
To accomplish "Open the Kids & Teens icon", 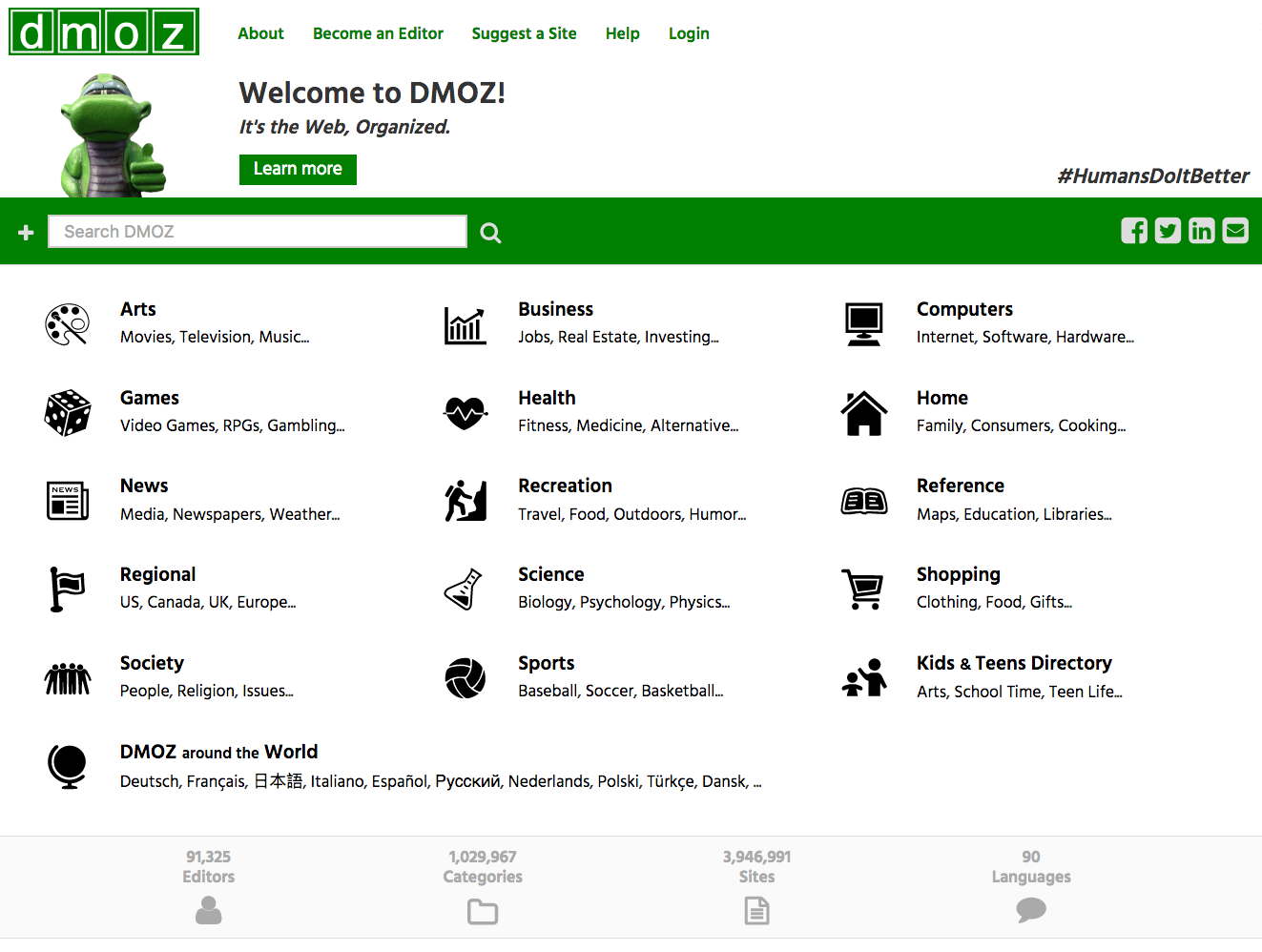I will pyautogui.click(x=864, y=678).
